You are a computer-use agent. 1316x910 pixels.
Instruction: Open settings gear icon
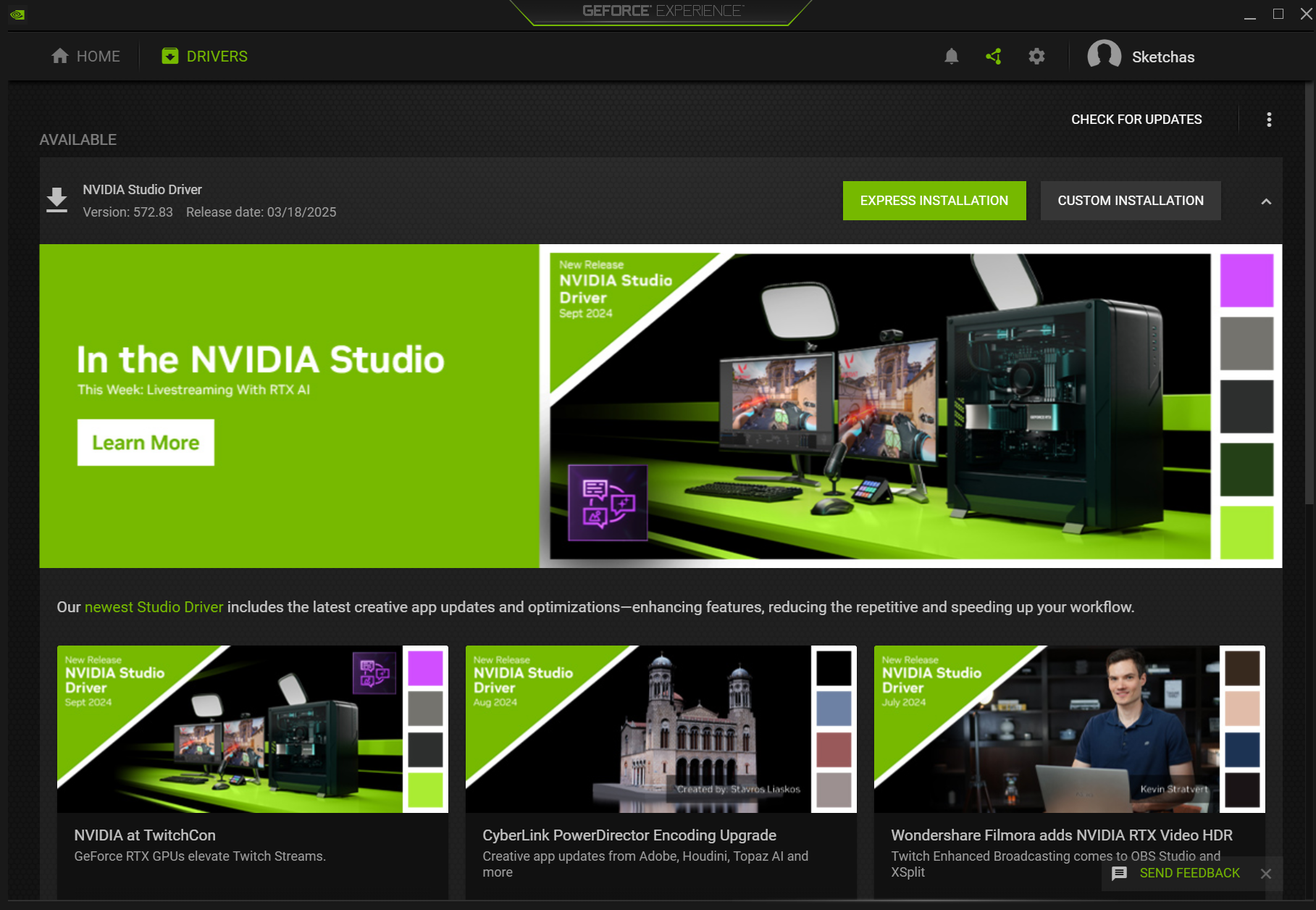(1036, 57)
